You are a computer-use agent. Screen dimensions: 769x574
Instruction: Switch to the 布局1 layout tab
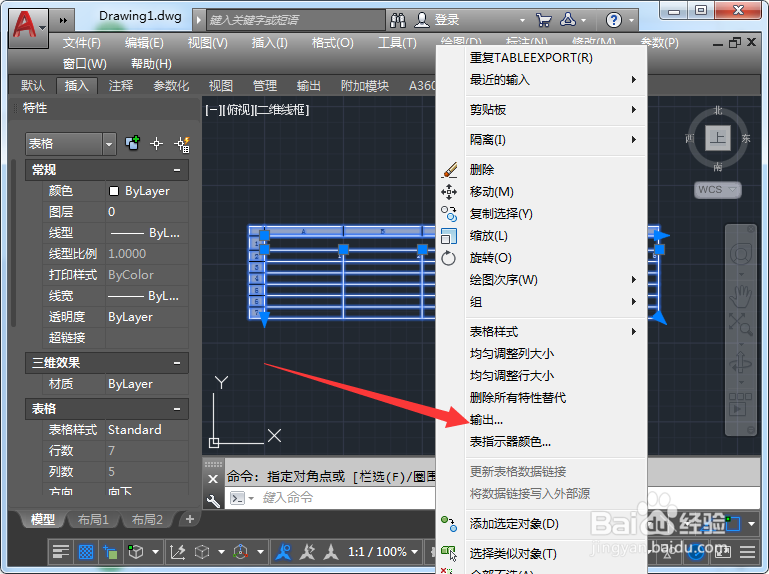pyautogui.click(x=93, y=519)
